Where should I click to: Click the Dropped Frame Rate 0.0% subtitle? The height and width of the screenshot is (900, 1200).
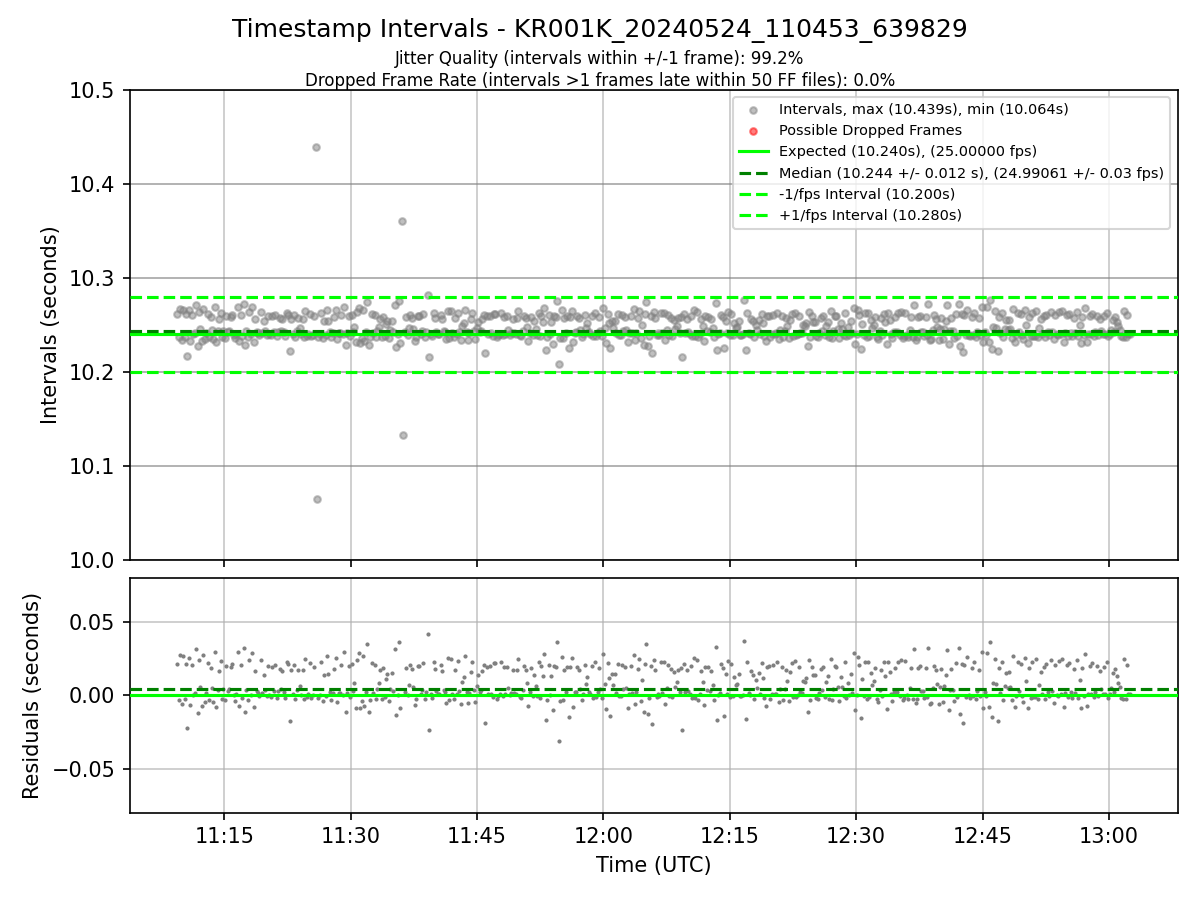(599, 80)
